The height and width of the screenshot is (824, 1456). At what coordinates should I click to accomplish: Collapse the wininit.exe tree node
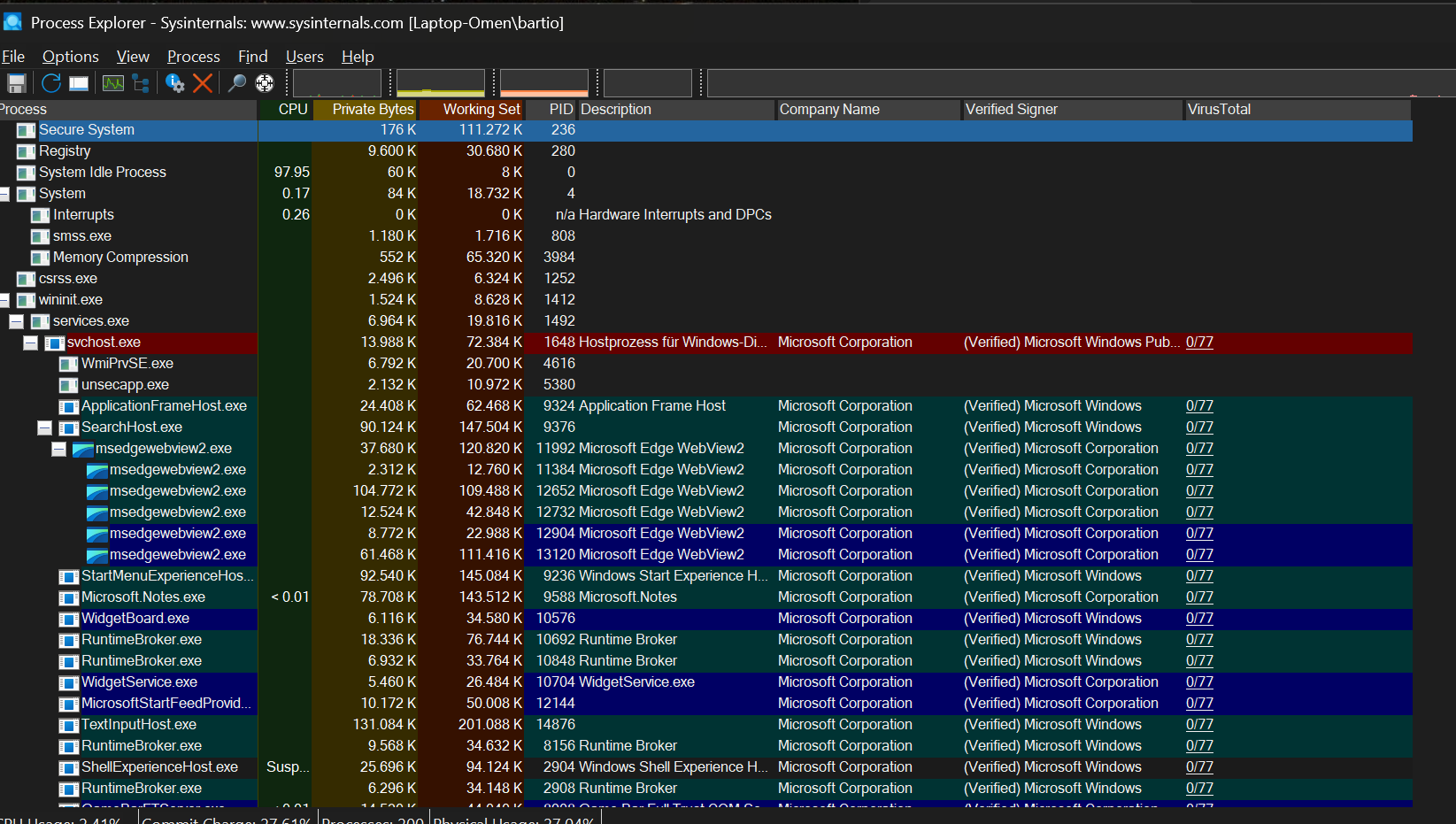(x=4, y=300)
